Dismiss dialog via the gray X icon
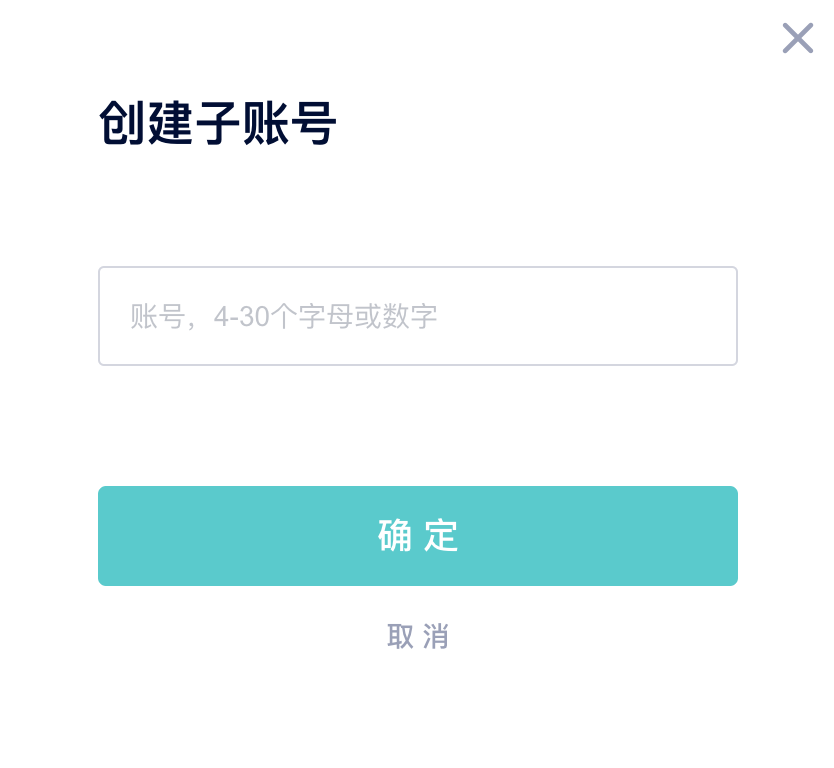834x768 pixels. coord(797,38)
